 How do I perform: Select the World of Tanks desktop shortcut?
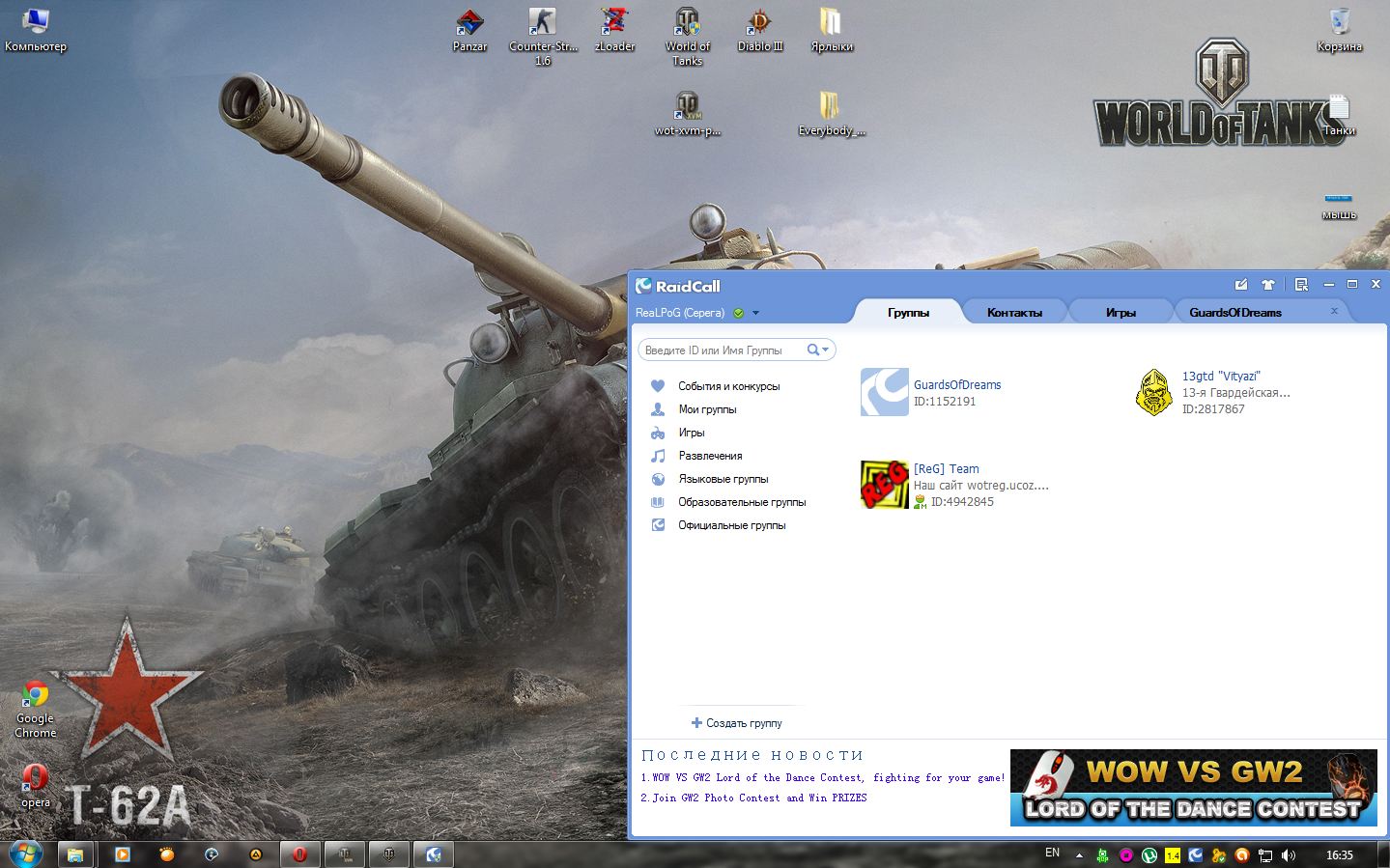[687, 37]
